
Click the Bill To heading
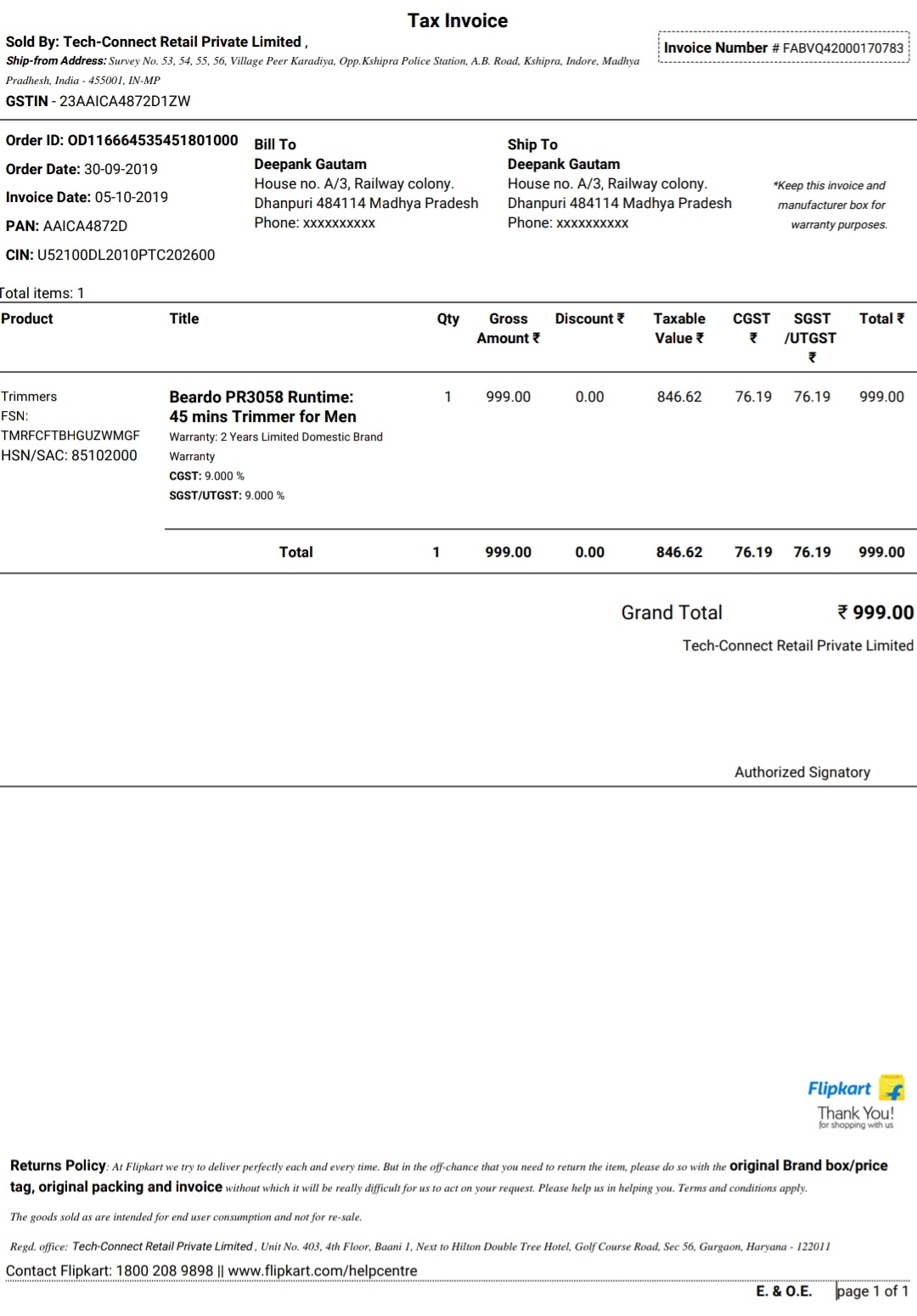click(x=275, y=144)
